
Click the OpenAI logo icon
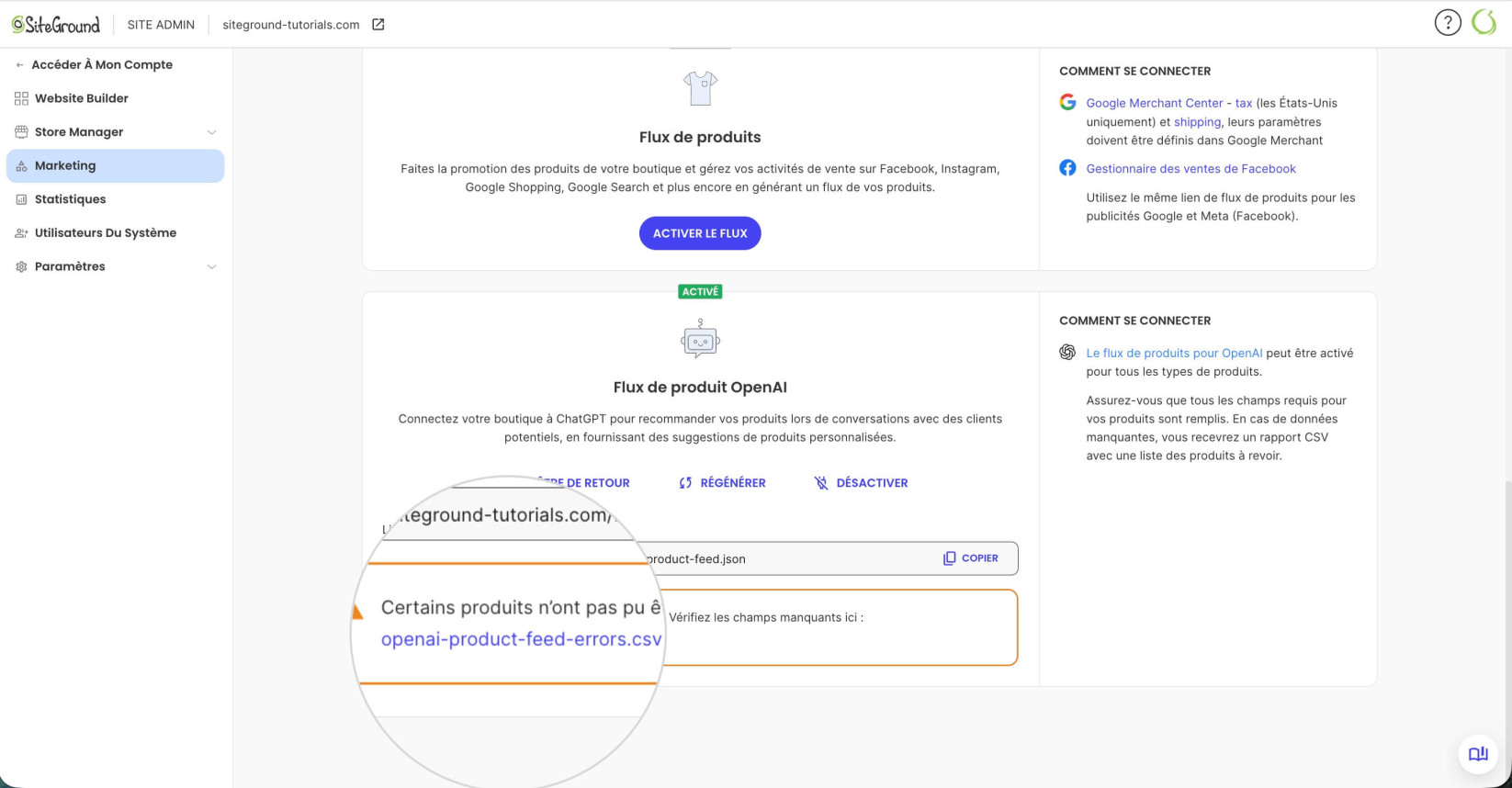pos(1067,352)
